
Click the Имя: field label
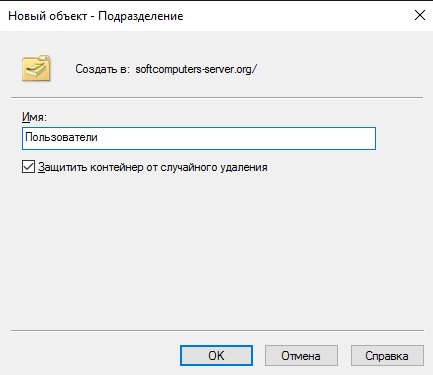(35, 117)
